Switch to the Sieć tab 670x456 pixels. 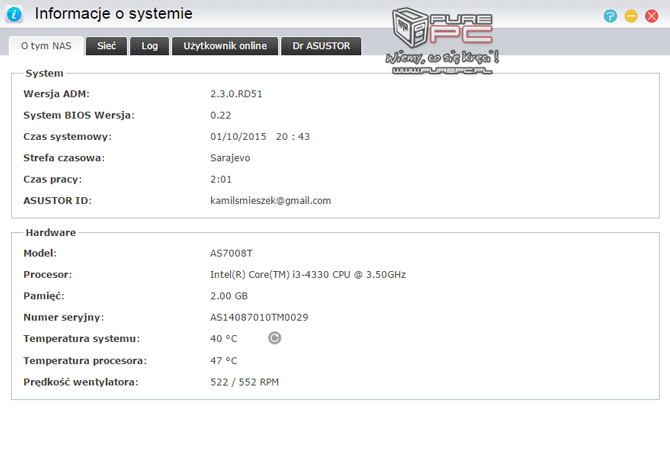pyautogui.click(x=106, y=46)
